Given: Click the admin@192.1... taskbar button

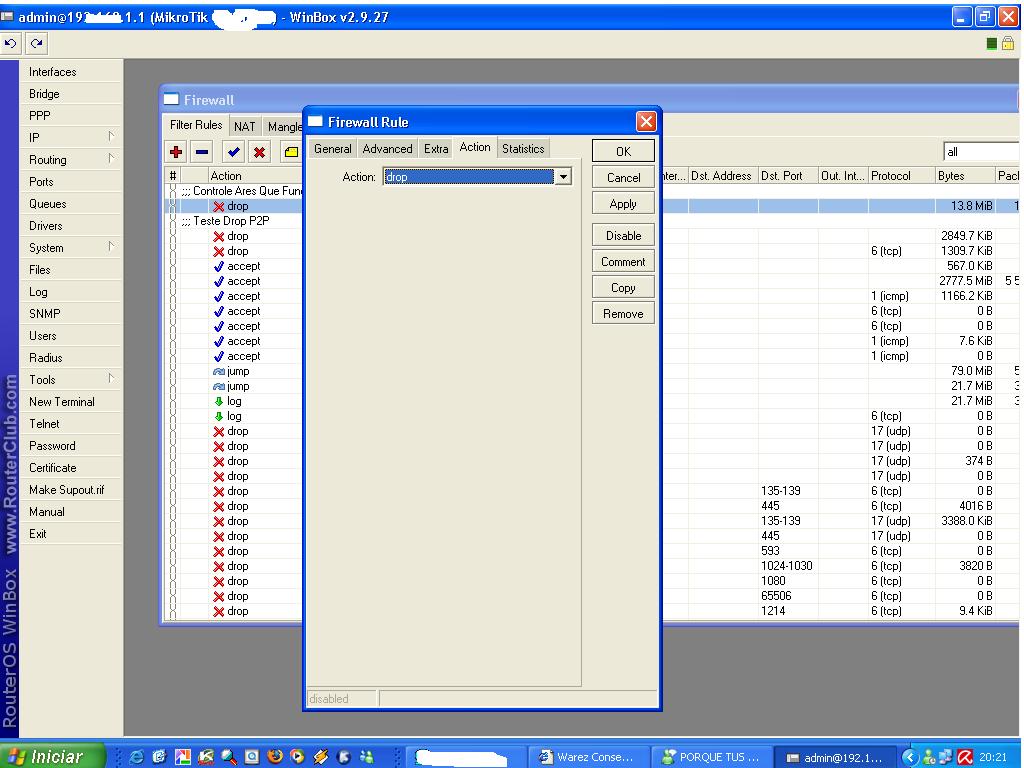Looking at the screenshot, I should click(x=835, y=757).
